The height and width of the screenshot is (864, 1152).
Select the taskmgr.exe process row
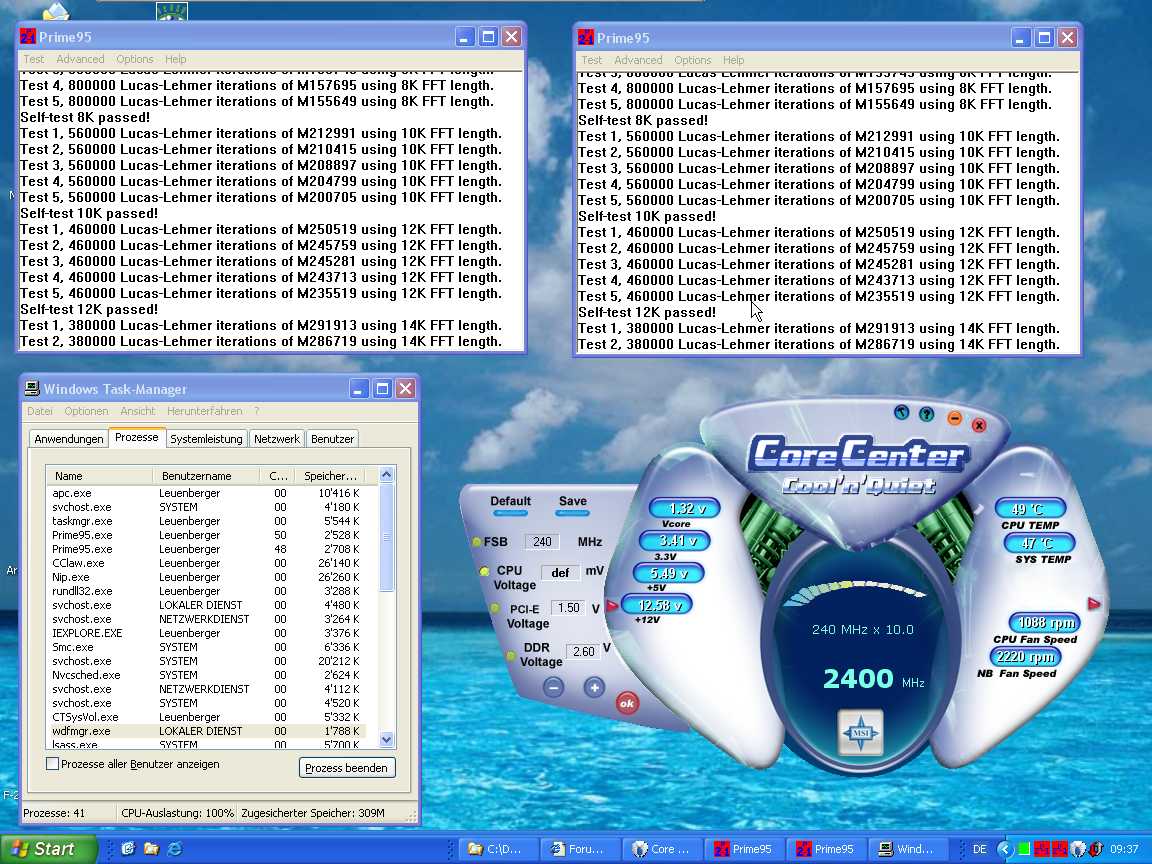(x=206, y=521)
